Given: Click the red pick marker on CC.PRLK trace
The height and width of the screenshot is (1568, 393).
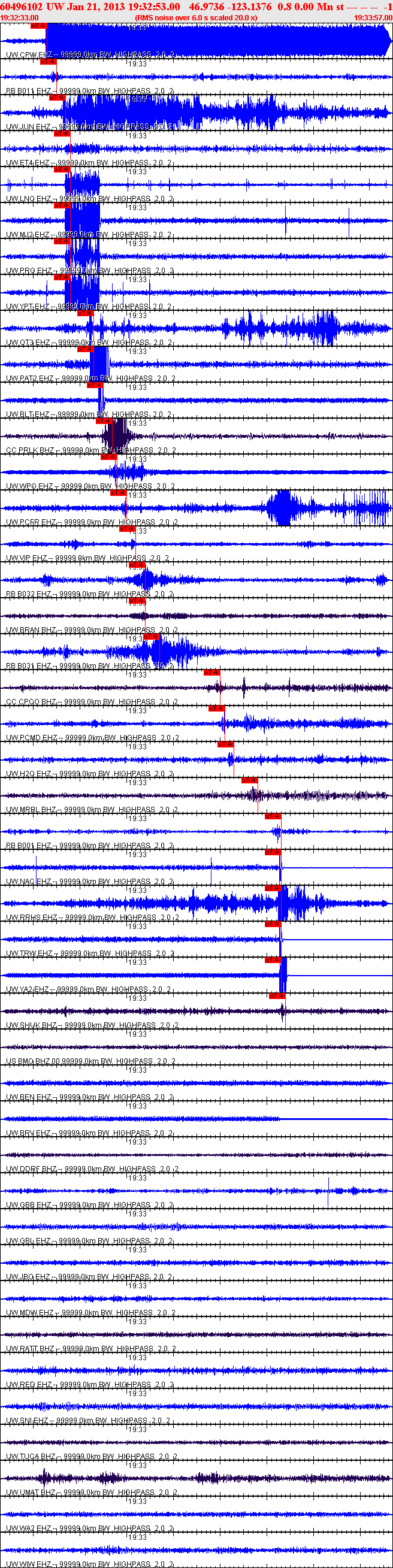Looking at the screenshot, I should pyautogui.click(x=104, y=420).
